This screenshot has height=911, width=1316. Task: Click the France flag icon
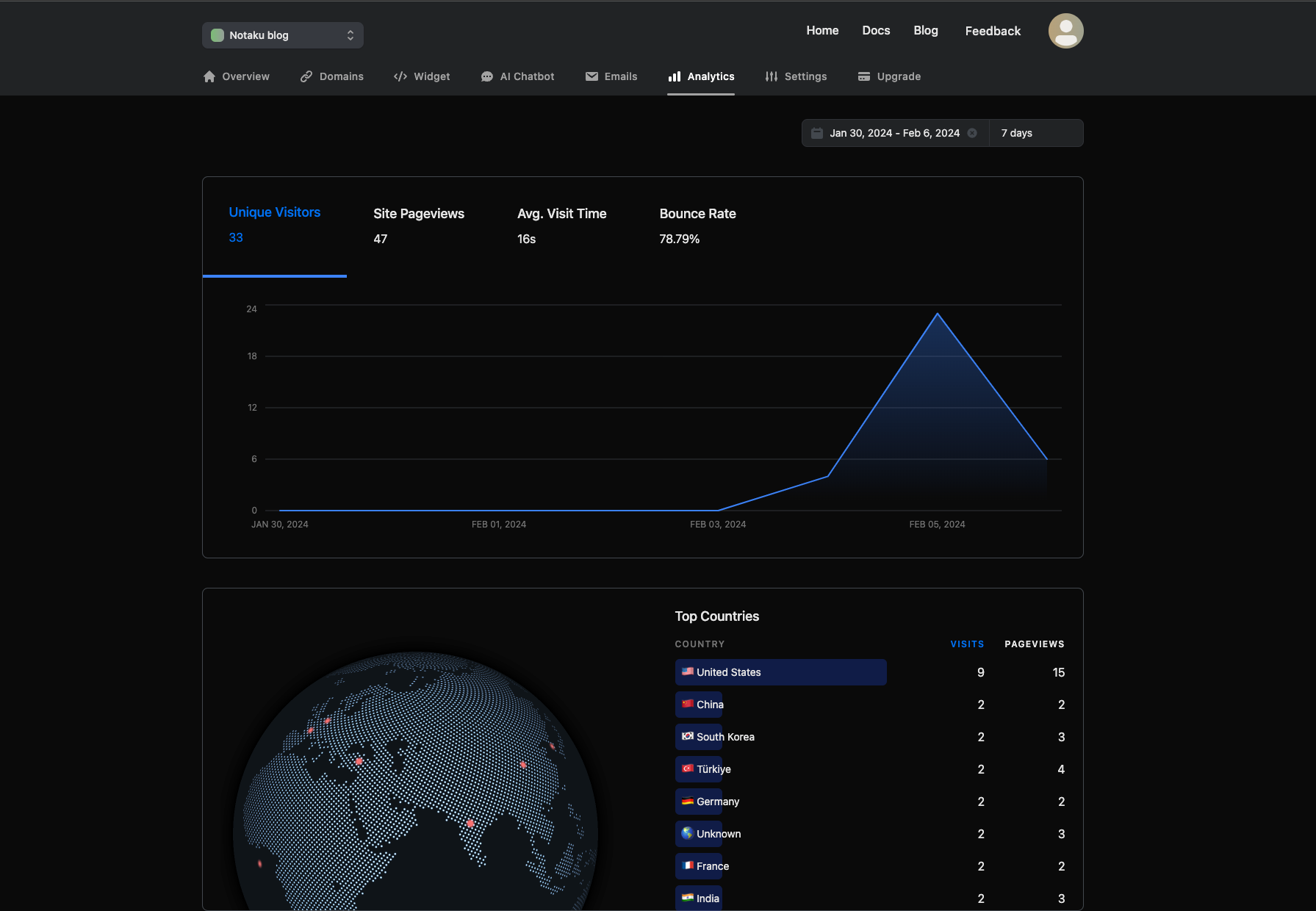point(688,865)
